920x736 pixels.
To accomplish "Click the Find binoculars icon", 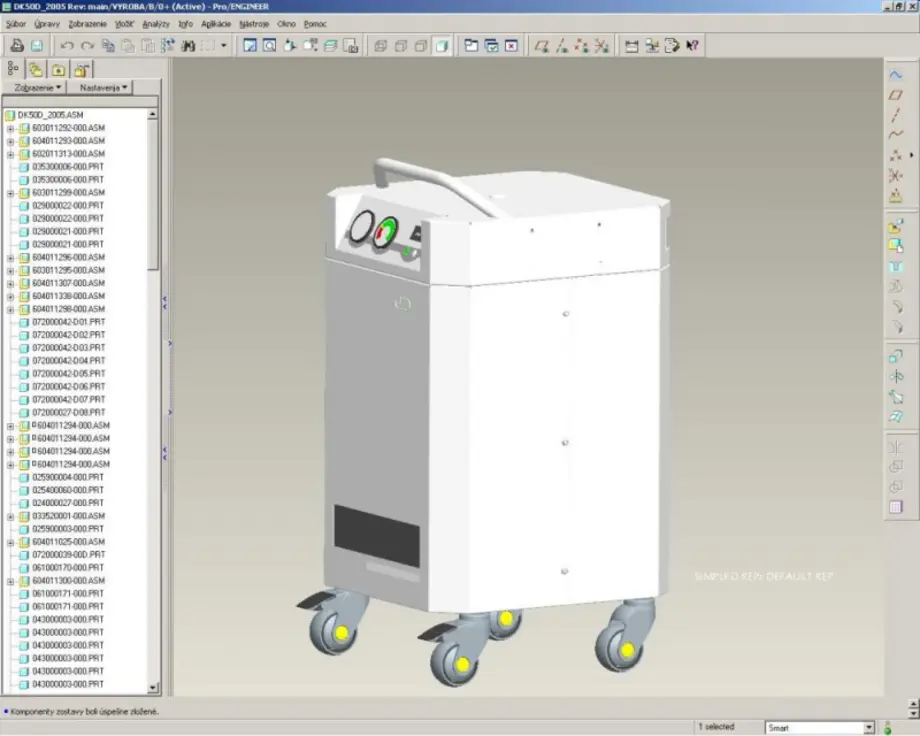I will pos(187,45).
